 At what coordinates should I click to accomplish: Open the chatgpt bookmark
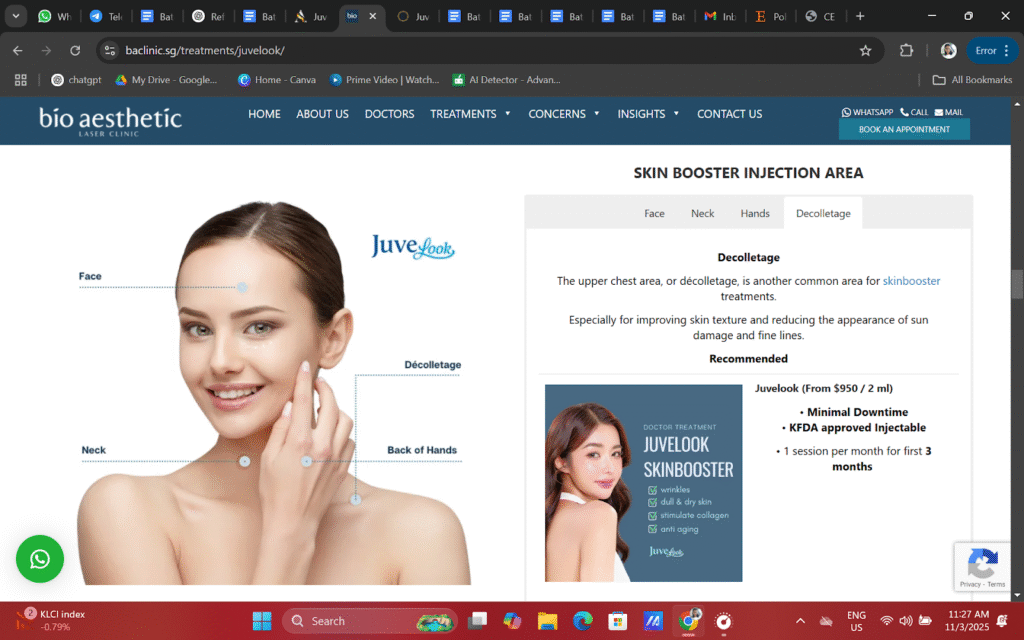(x=76, y=80)
